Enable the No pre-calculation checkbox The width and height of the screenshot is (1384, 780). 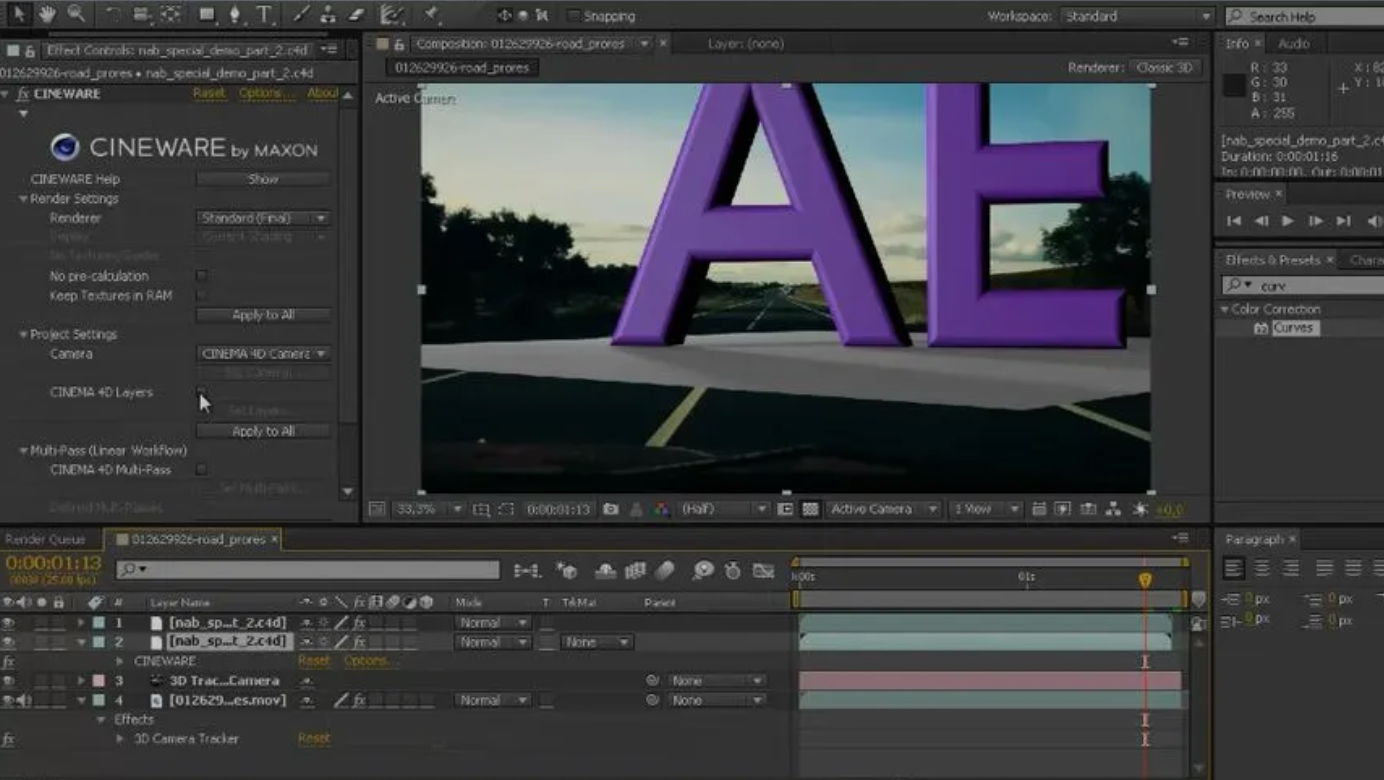coord(202,275)
